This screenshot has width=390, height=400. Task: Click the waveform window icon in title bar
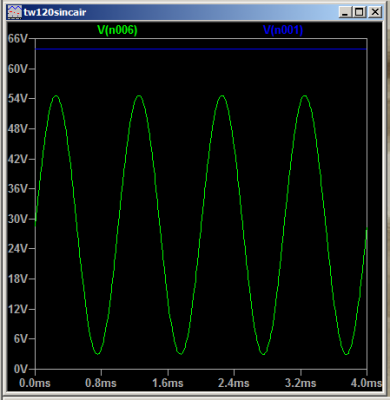[x=15, y=12]
